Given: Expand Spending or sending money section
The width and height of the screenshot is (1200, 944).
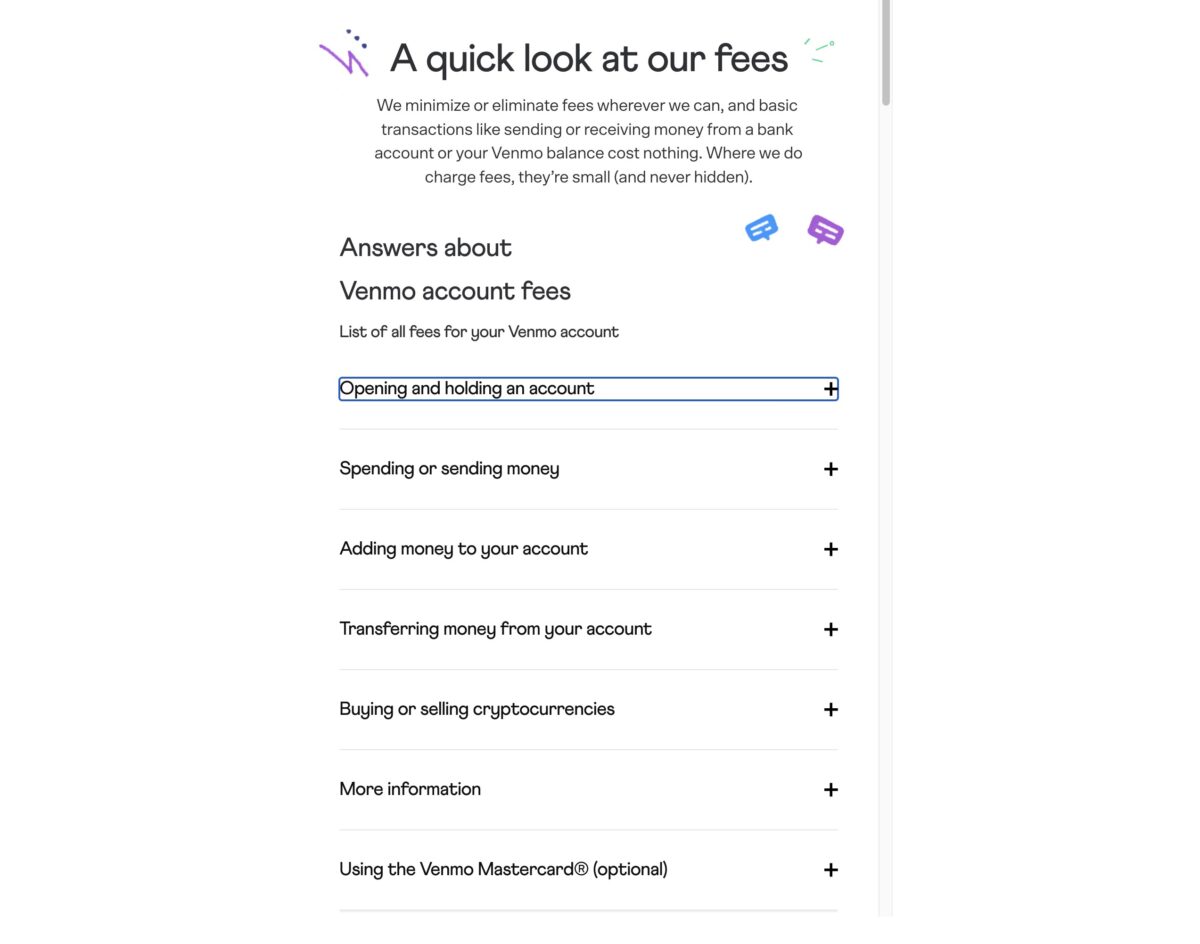Looking at the screenshot, I should click(x=588, y=469).
